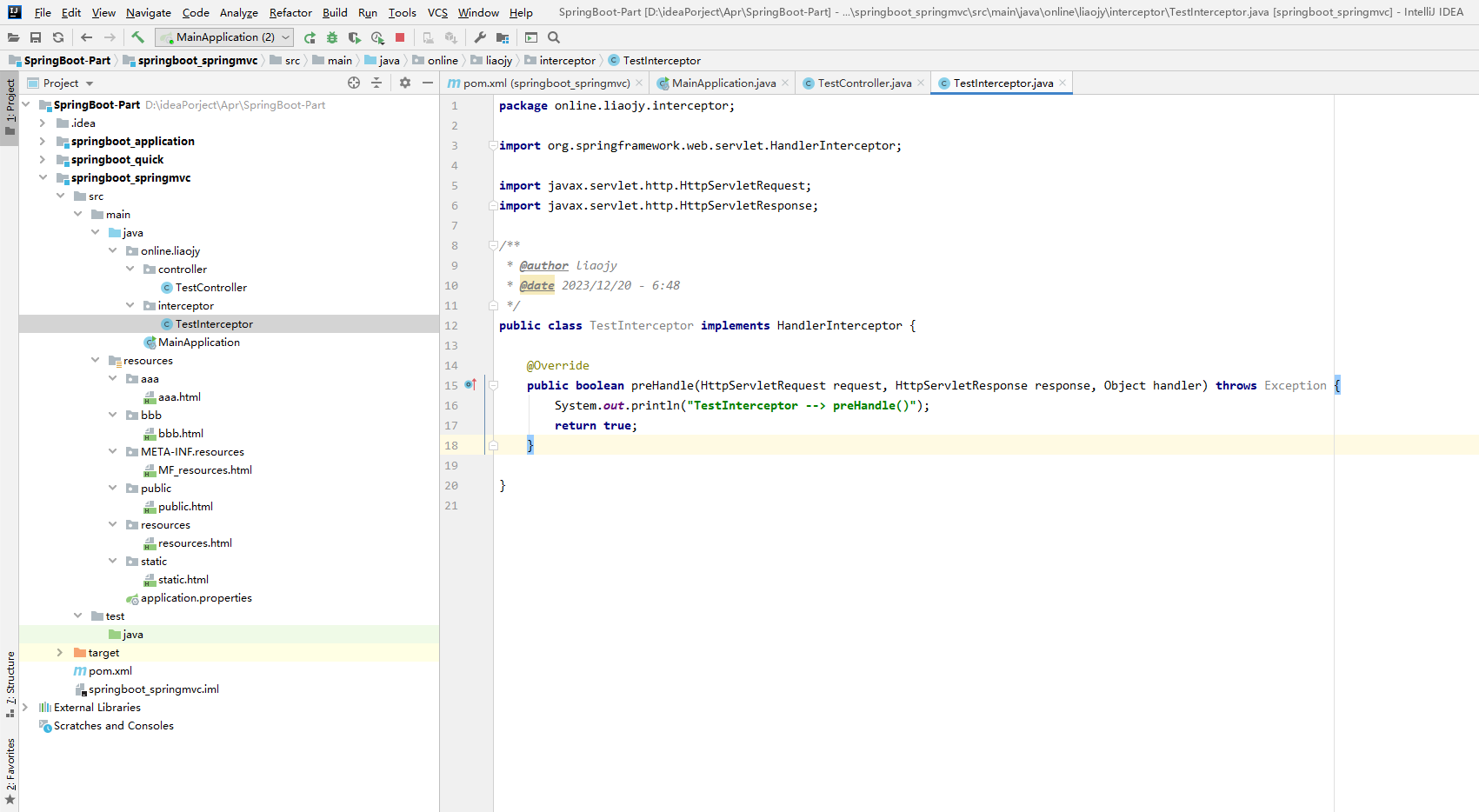The width and height of the screenshot is (1479, 812).
Task: Close the TestInterceptor.java tab
Action: click(1063, 83)
